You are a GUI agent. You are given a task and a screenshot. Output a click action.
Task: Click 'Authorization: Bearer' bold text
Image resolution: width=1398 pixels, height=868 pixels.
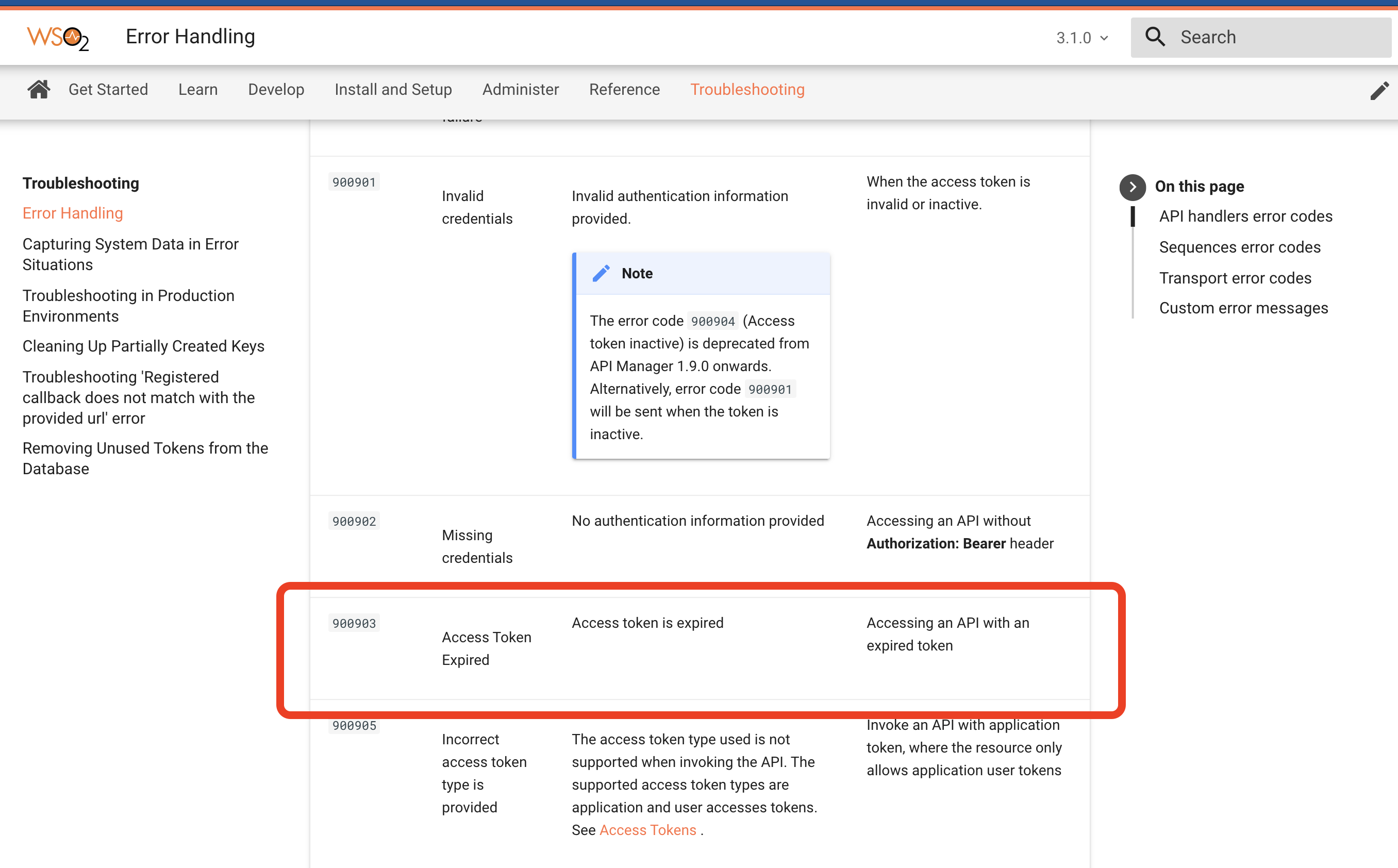[x=936, y=544]
